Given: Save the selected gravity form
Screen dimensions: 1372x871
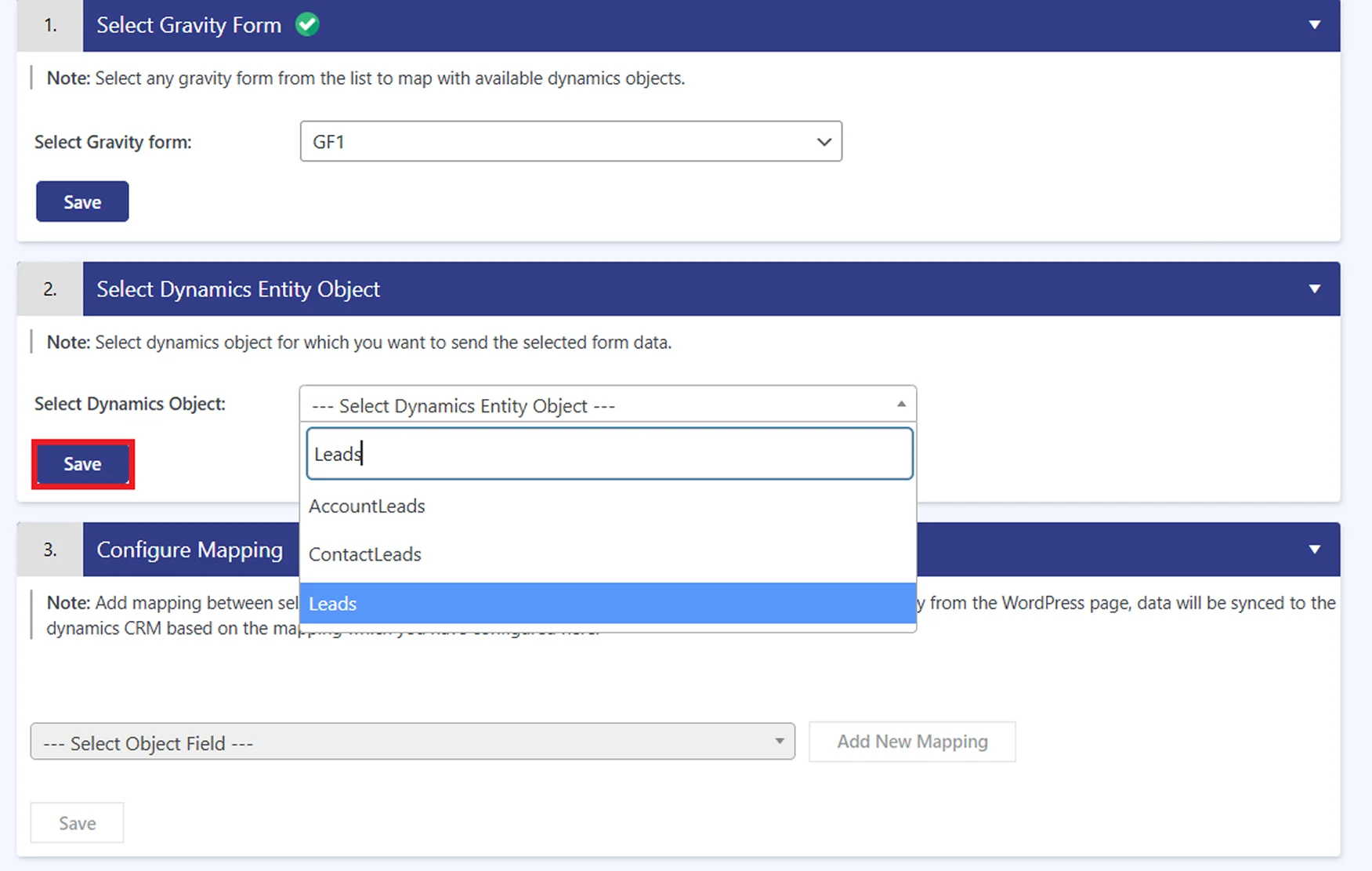Looking at the screenshot, I should (82, 201).
